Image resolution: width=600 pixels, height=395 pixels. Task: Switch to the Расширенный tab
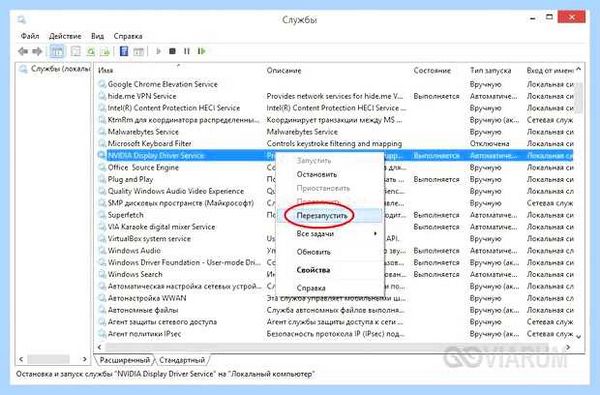(x=124, y=360)
